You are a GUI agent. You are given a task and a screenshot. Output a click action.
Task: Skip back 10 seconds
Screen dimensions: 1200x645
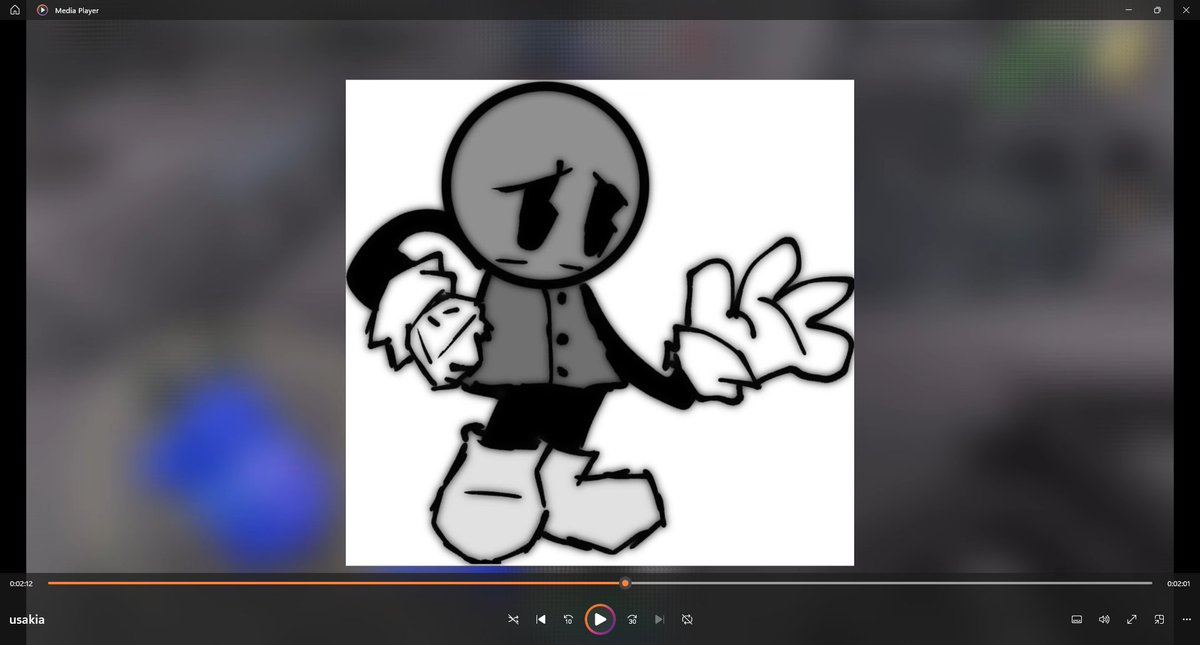coord(569,619)
